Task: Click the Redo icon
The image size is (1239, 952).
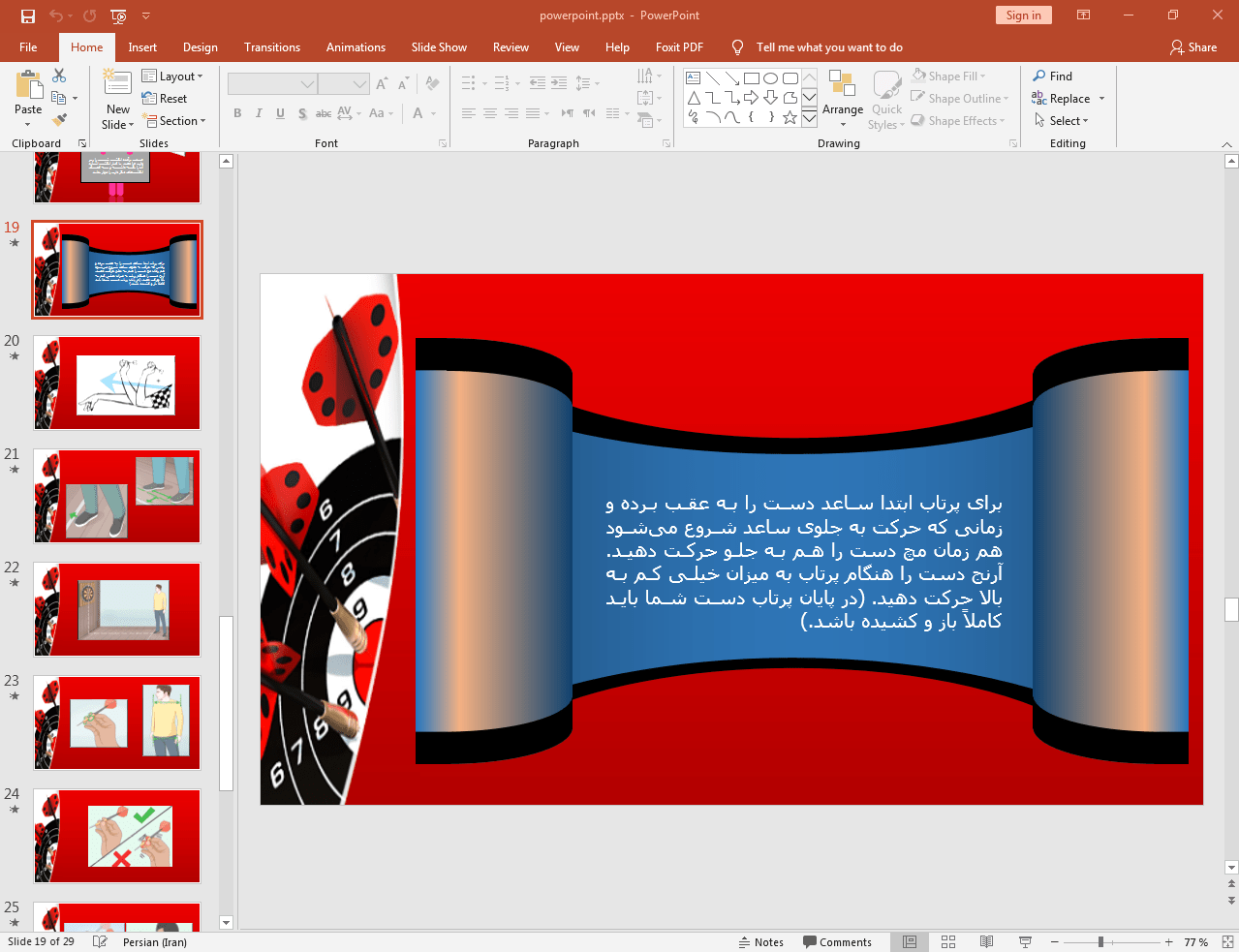Action: pos(89,15)
